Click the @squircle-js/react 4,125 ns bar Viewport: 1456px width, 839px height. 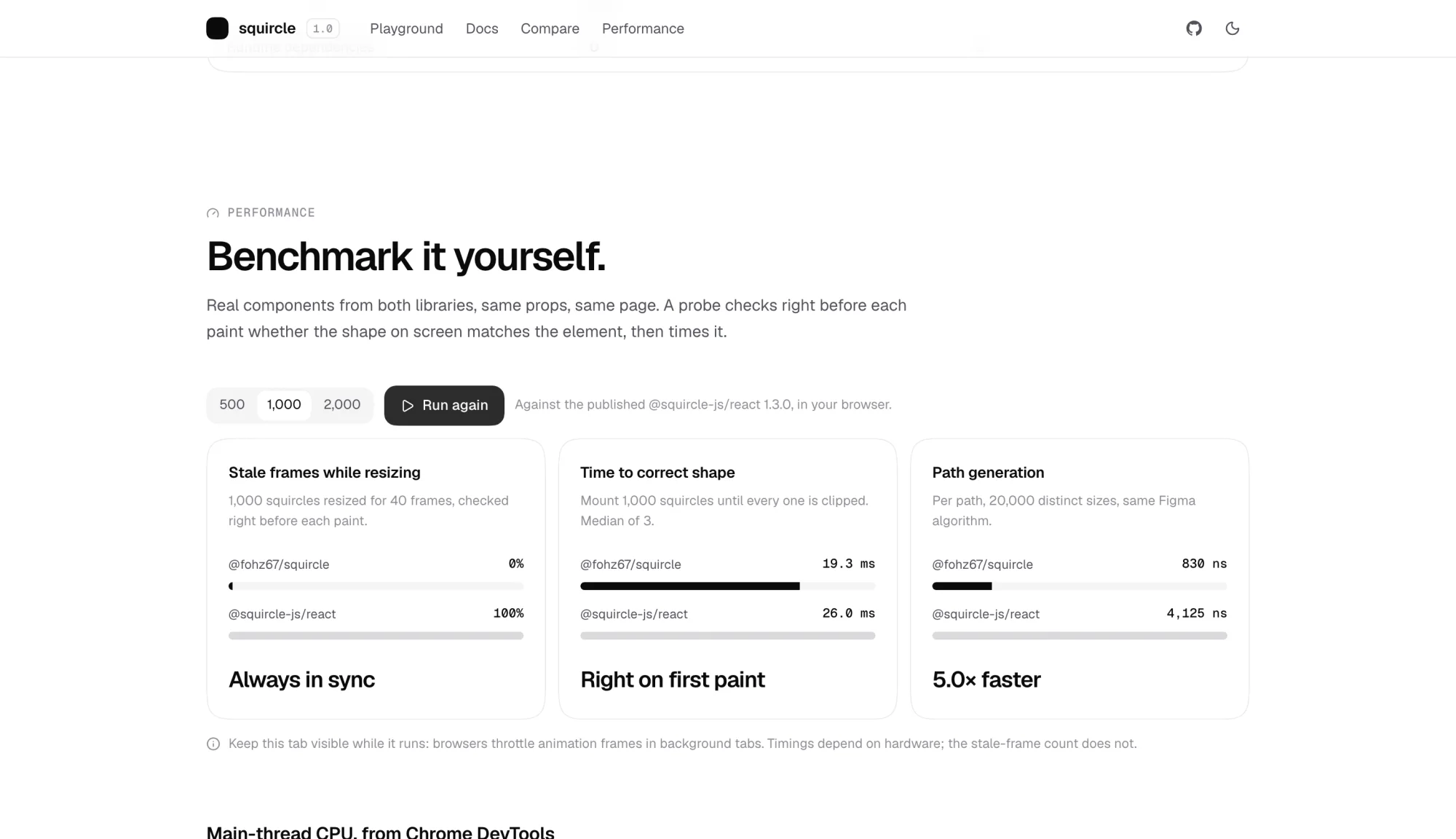coord(1080,636)
